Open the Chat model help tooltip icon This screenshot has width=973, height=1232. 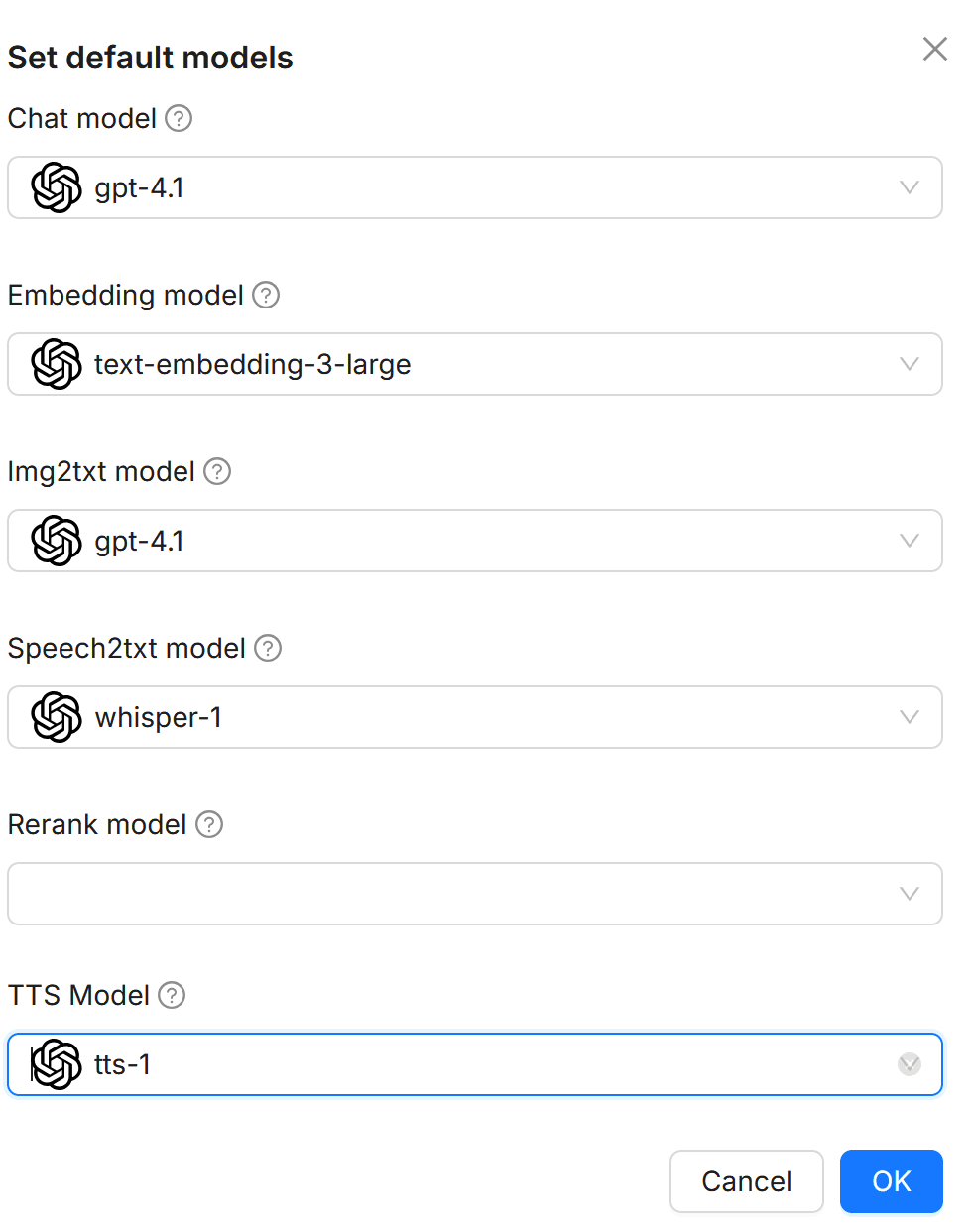(178, 118)
